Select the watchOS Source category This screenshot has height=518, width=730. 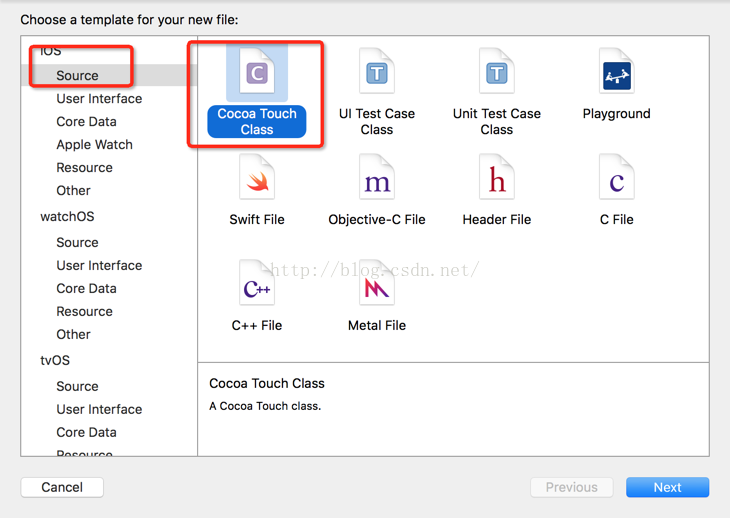77,242
